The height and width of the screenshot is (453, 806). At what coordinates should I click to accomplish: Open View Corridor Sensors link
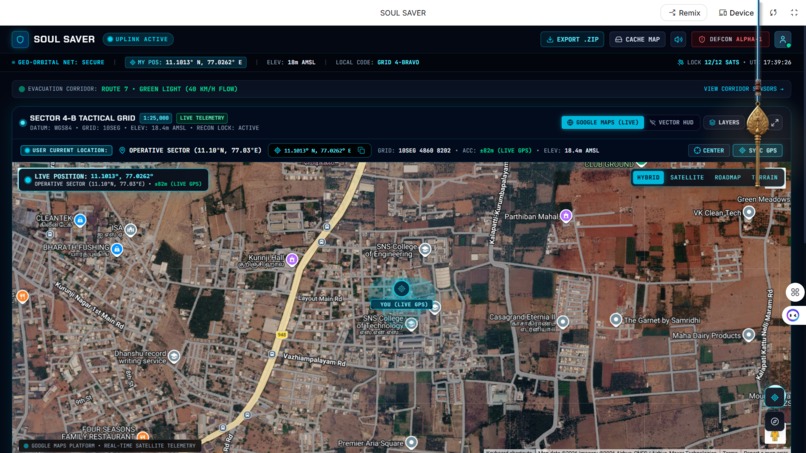(743, 89)
